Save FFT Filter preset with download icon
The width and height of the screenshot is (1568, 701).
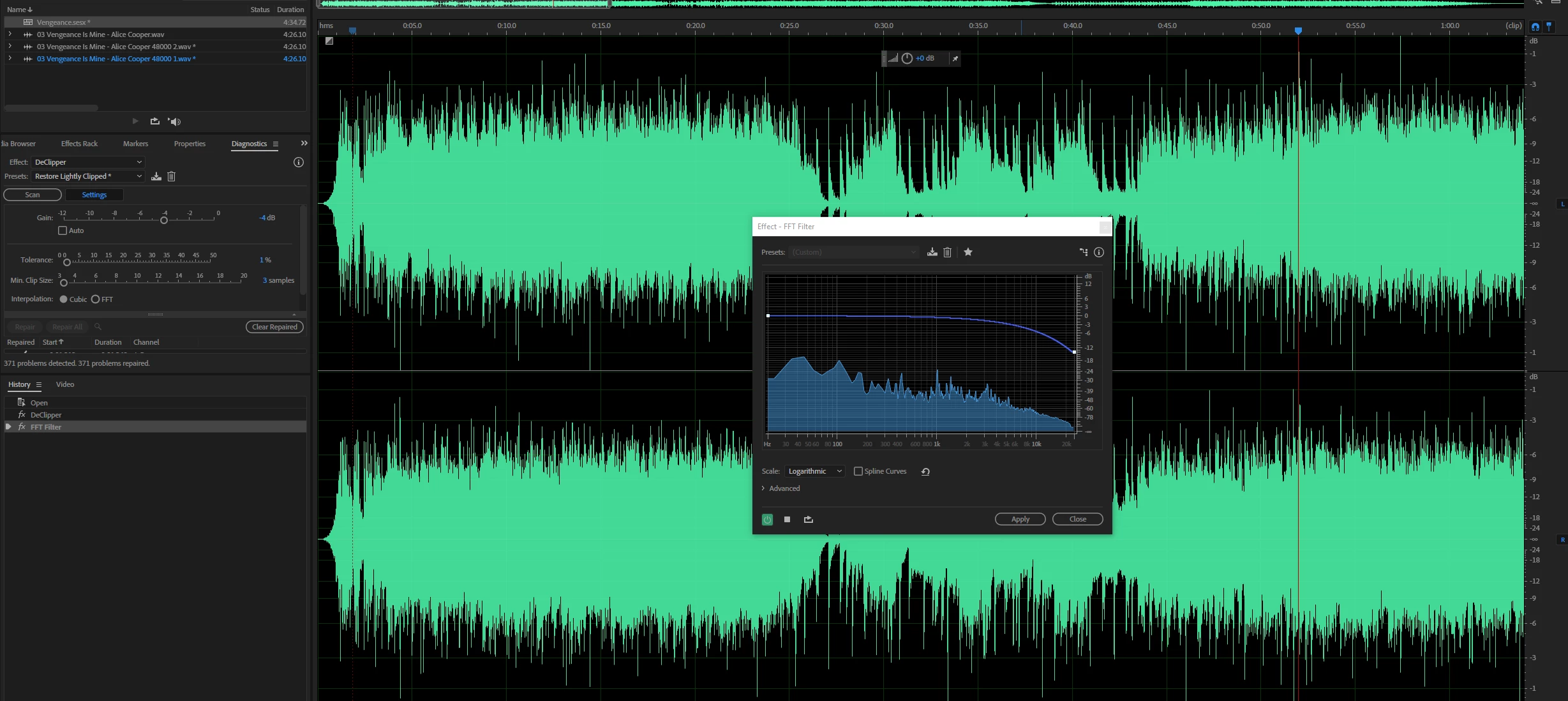(x=932, y=252)
